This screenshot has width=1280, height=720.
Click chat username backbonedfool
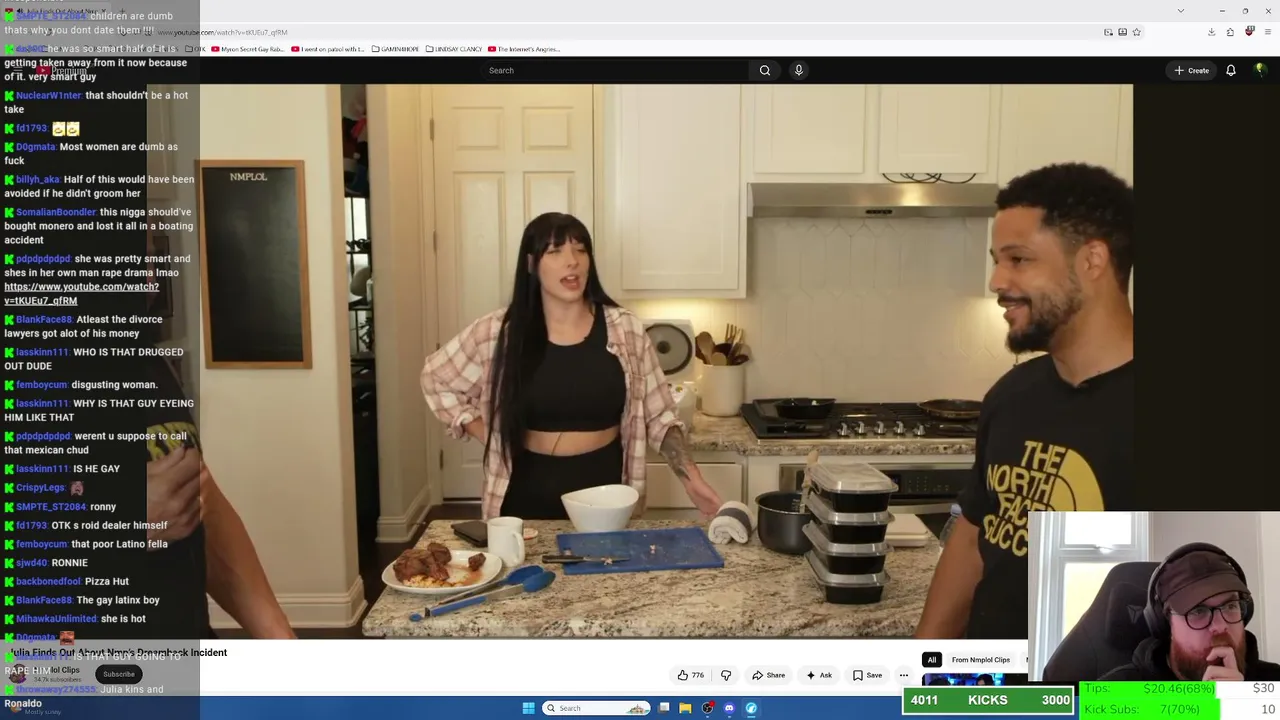[x=48, y=582]
